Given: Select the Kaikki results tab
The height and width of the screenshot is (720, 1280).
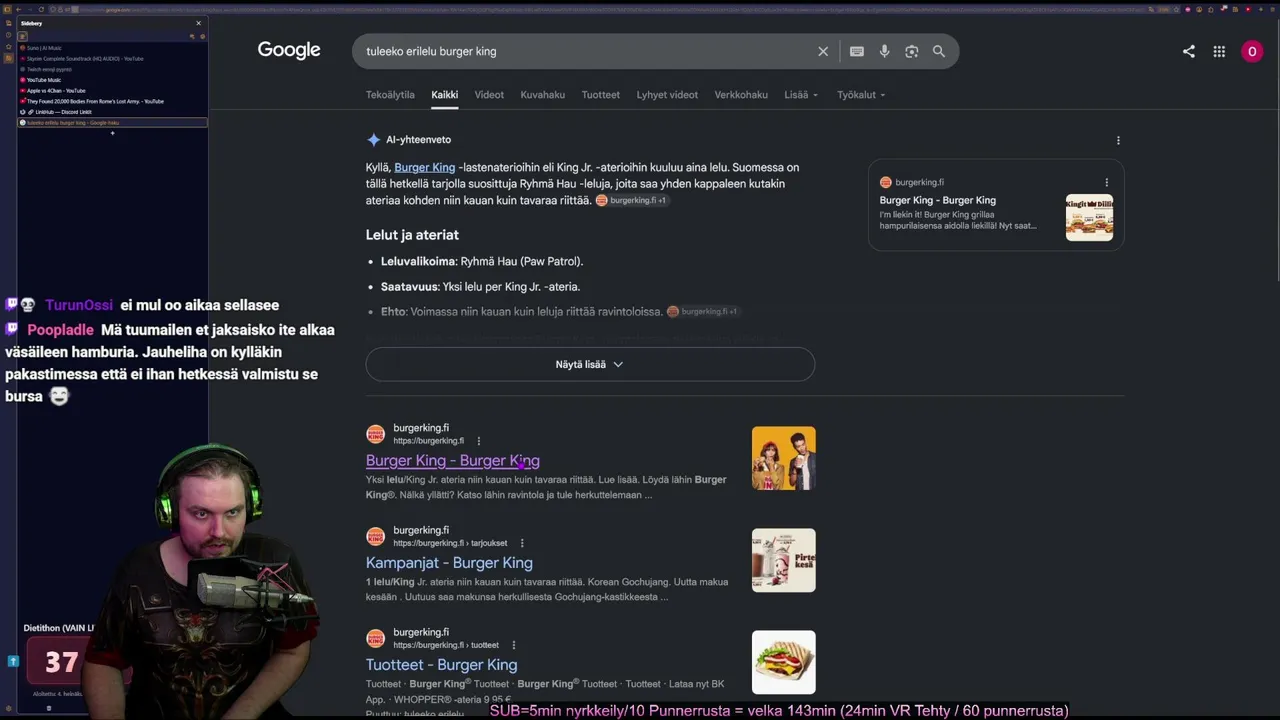Looking at the screenshot, I should click(445, 95).
